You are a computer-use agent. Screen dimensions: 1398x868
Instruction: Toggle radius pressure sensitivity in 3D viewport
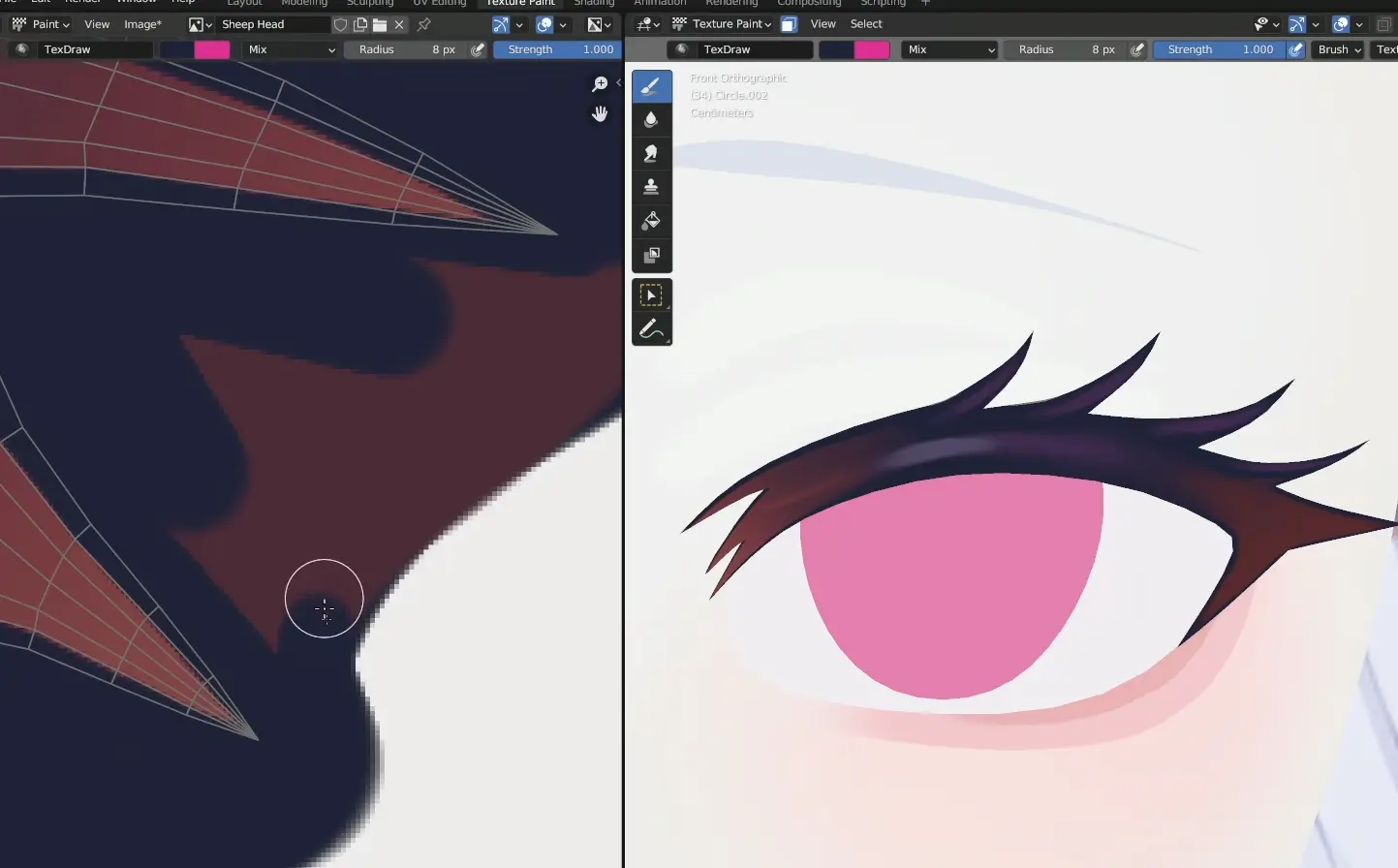[1137, 49]
